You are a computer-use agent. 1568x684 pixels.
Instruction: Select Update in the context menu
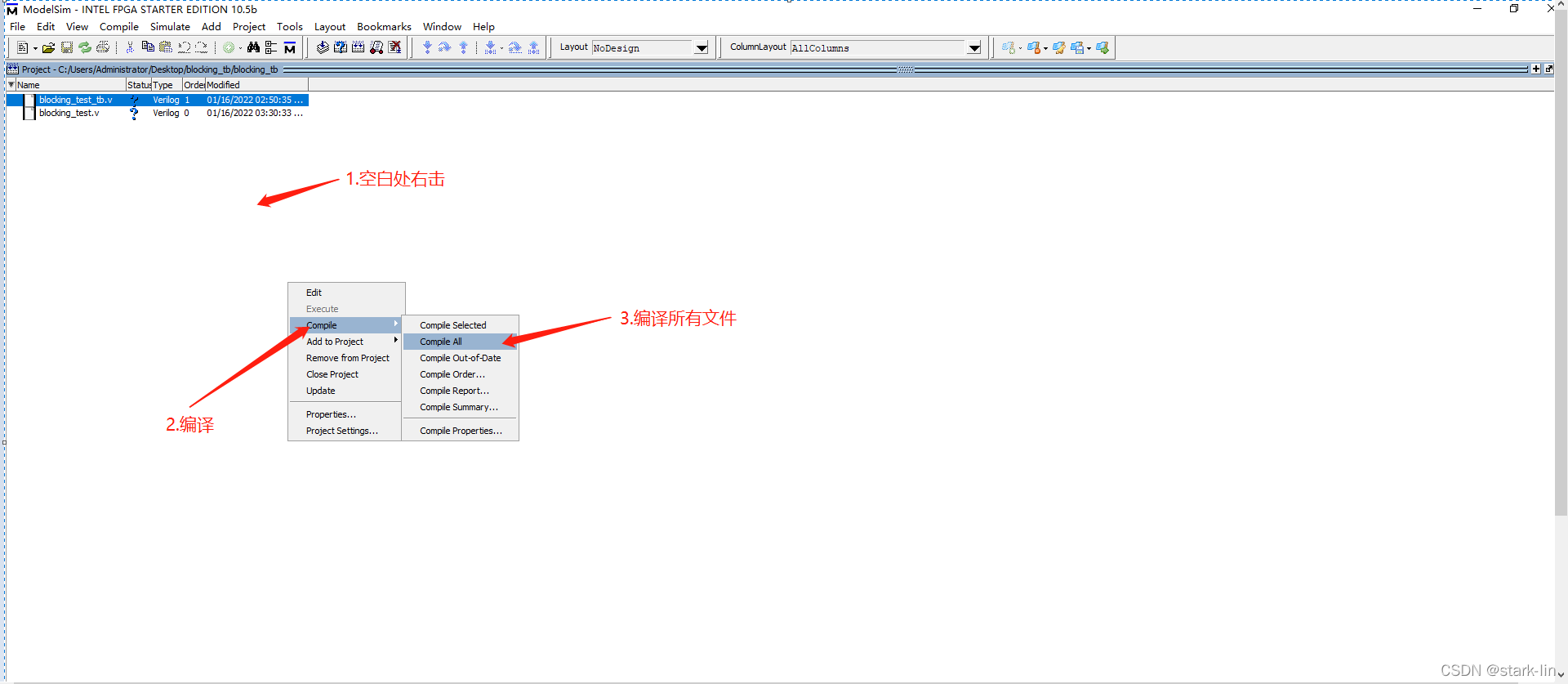click(x=346, y=391)
